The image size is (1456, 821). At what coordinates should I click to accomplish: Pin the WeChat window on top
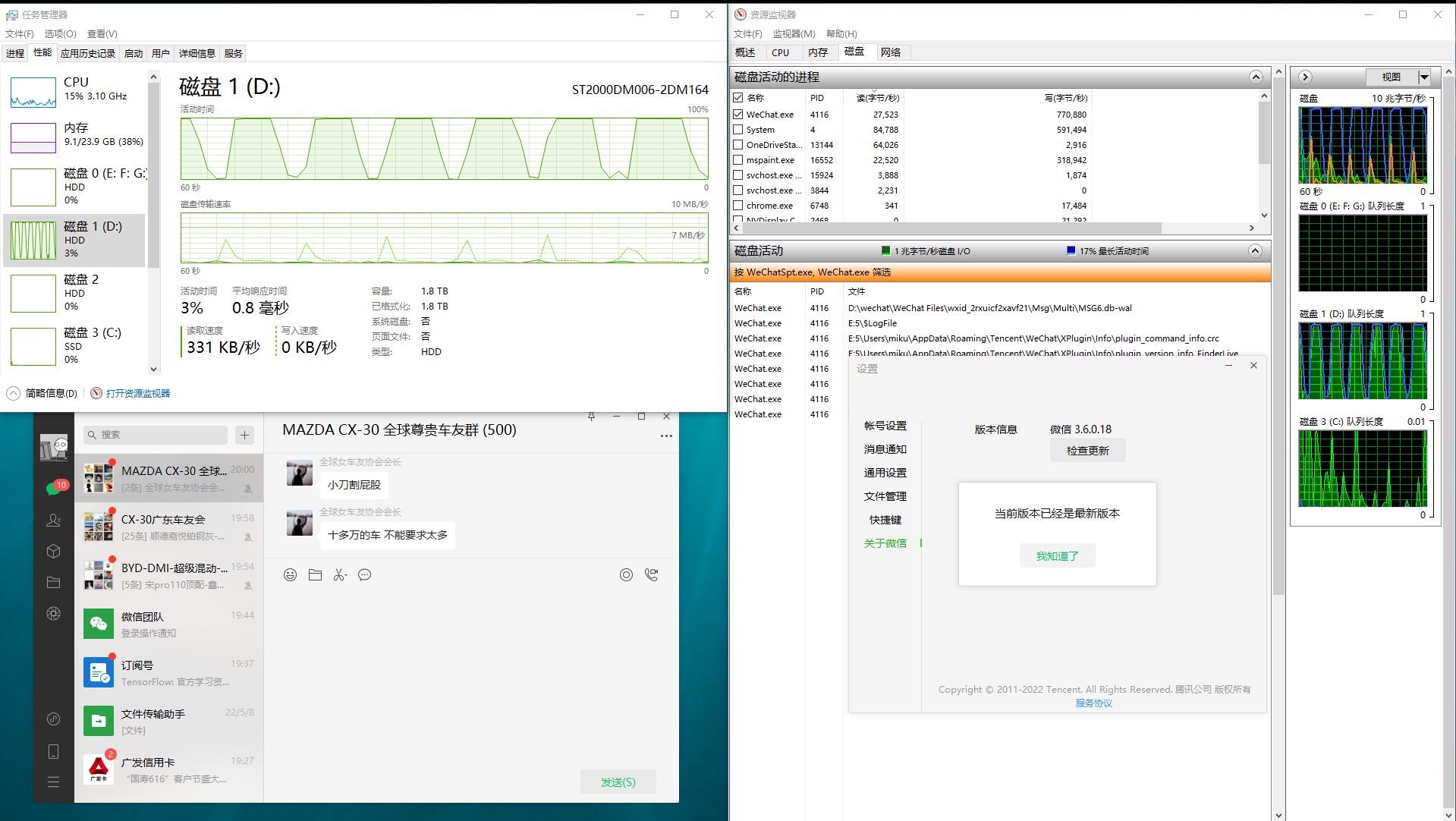(x=591, y=417)
